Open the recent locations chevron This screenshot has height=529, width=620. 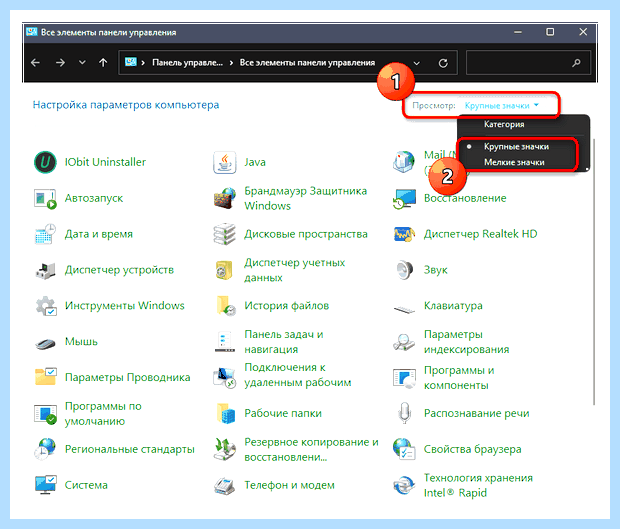click(x=82, y=62)
